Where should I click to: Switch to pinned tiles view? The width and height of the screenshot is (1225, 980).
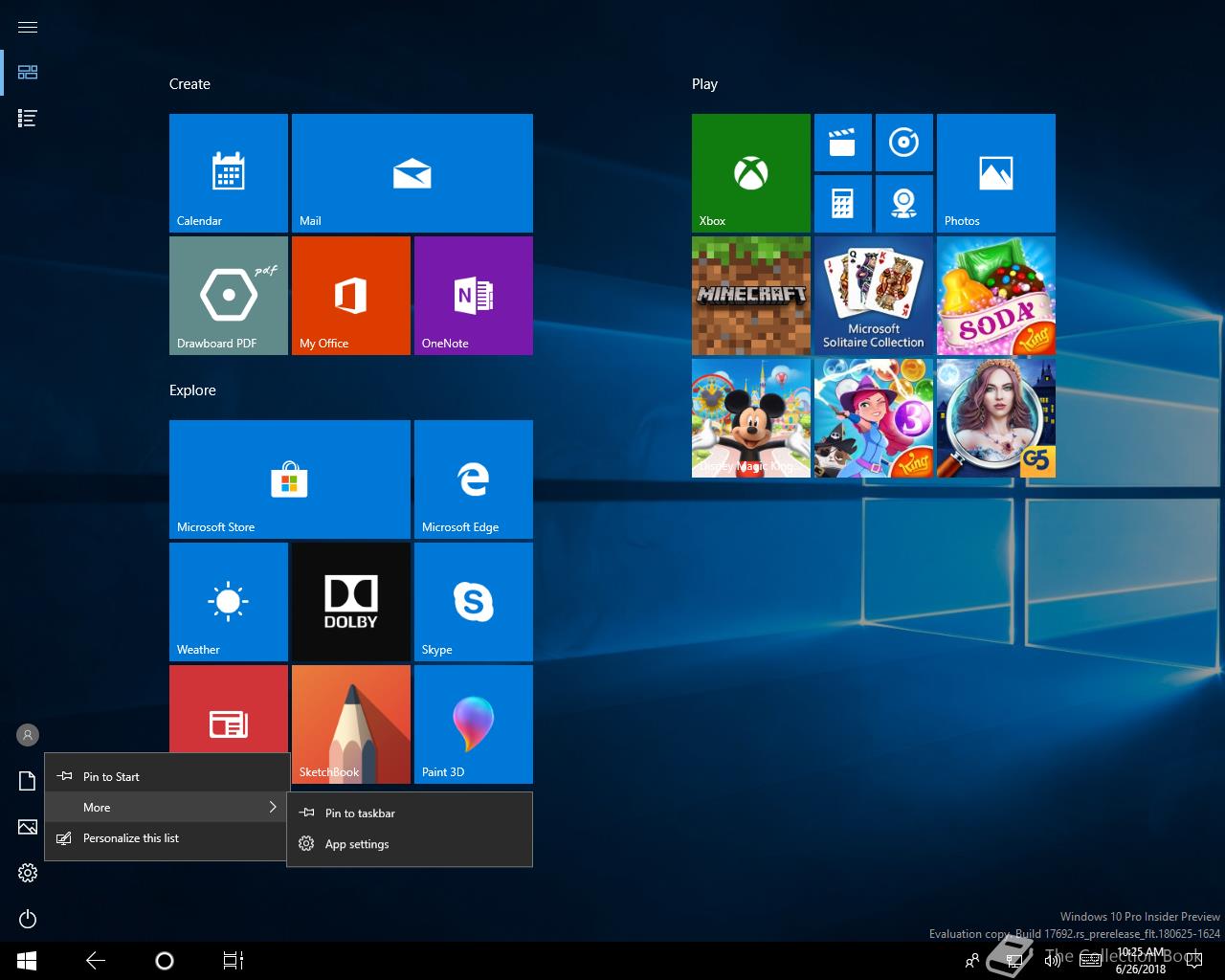click(28, 73)
